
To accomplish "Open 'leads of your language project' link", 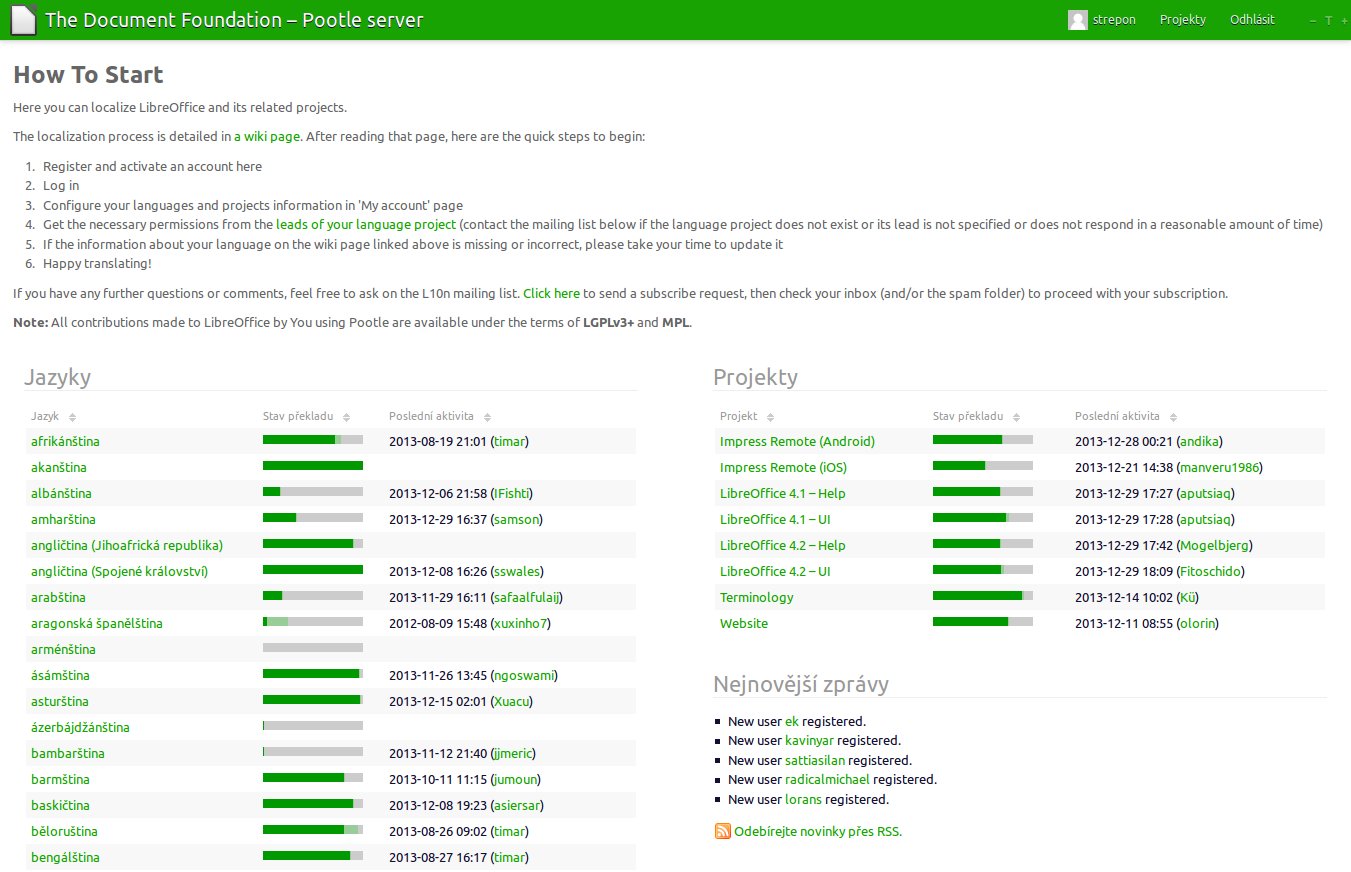I will [x=366, y=225].
